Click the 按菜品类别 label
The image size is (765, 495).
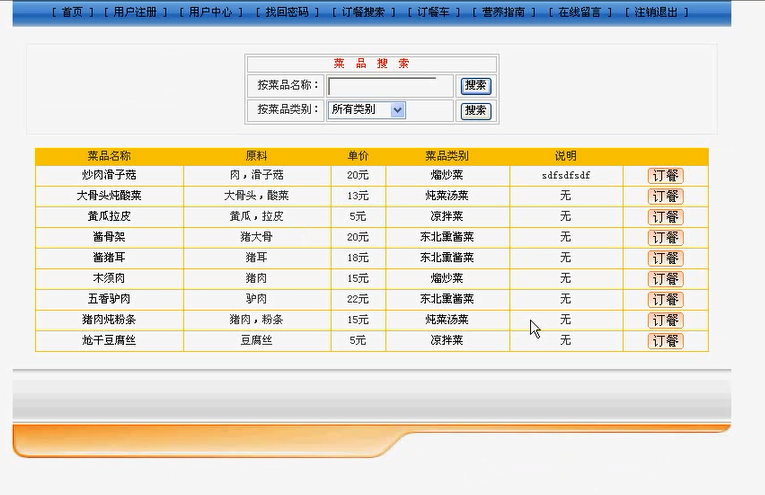coord(288,109)
